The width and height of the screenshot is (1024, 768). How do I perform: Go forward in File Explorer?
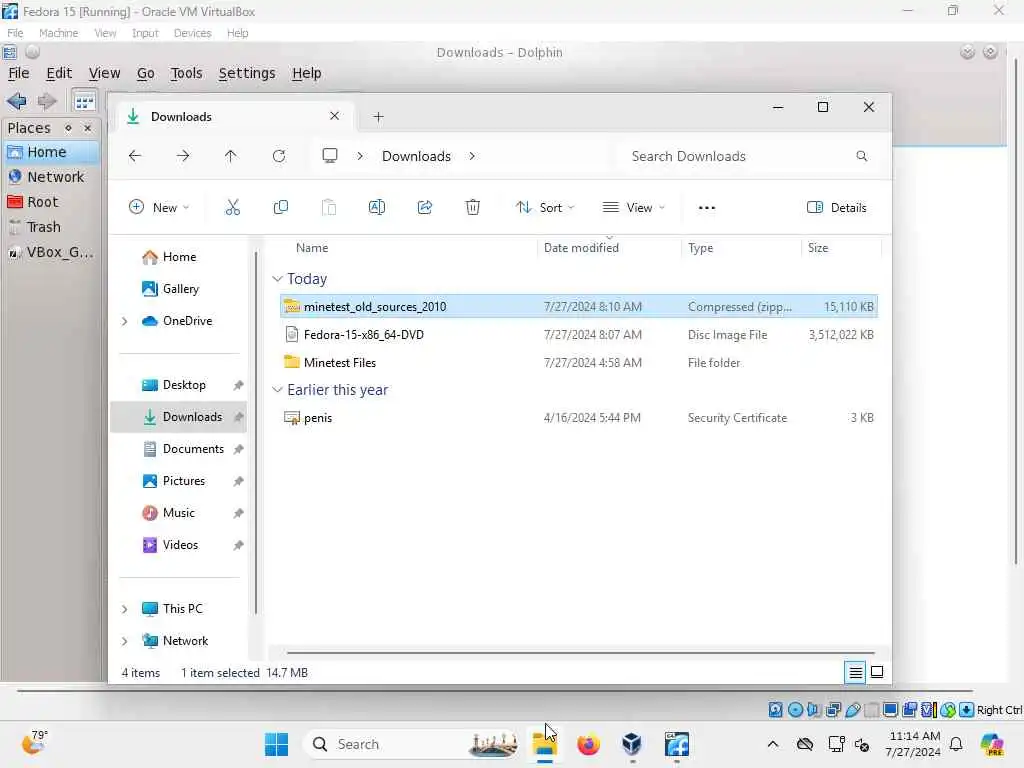pos(183,156)
